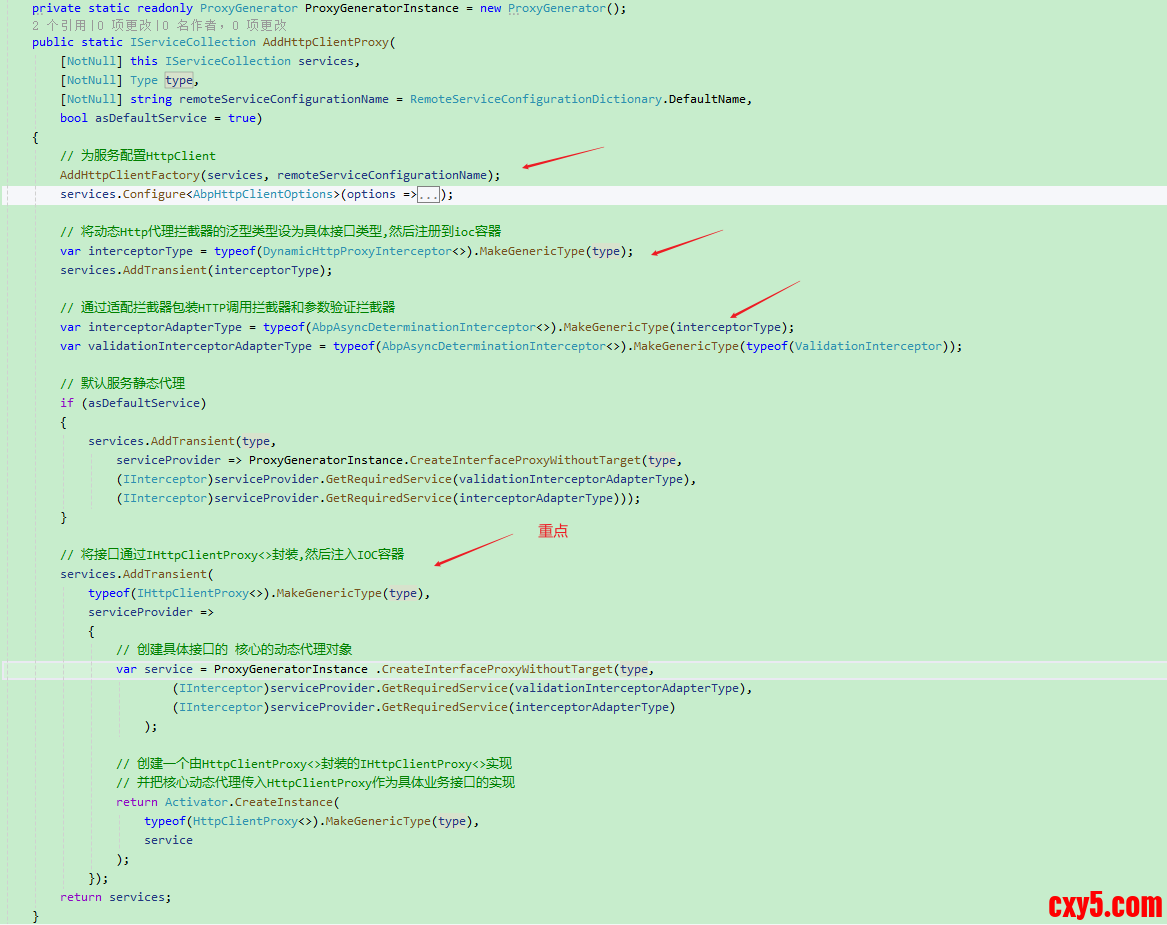This screenshot has width=1167, height=925.
Task: Click the "return services;" statement
Action: click(115, 897)
